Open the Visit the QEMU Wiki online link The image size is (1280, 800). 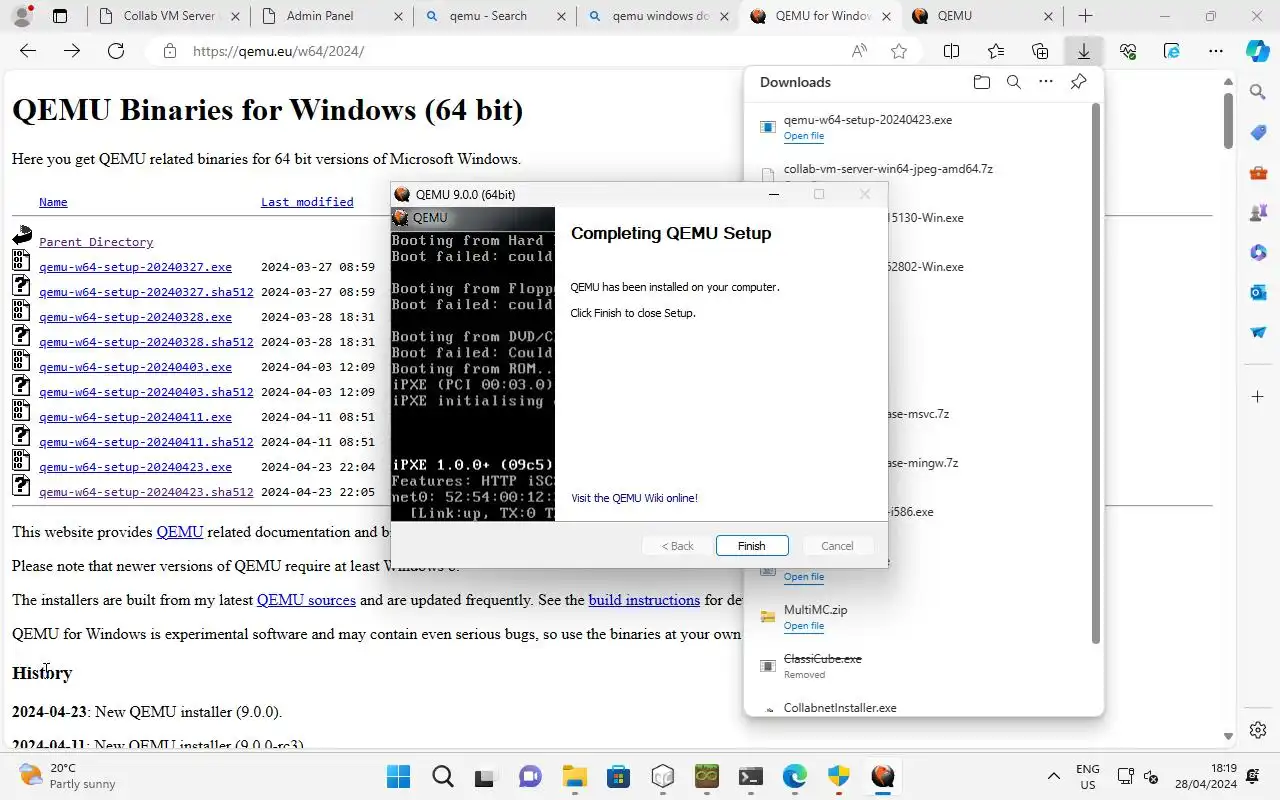[x=634, y=498]
